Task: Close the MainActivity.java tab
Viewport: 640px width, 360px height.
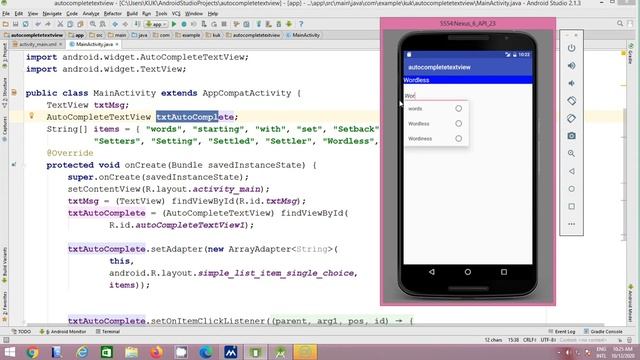Action: tap(117, 44)
